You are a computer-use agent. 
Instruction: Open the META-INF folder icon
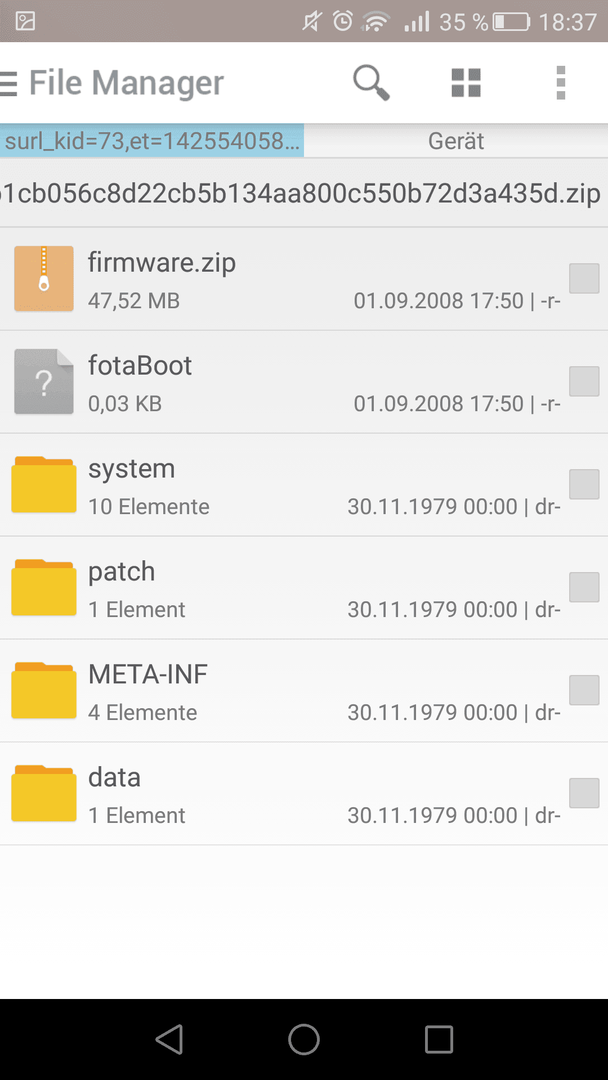[44, 690]
